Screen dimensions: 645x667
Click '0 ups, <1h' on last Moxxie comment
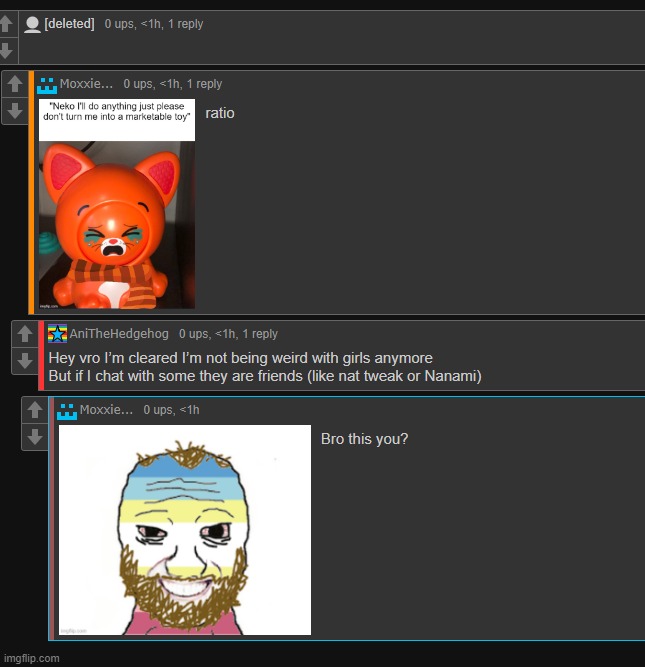tap(171, 410)
